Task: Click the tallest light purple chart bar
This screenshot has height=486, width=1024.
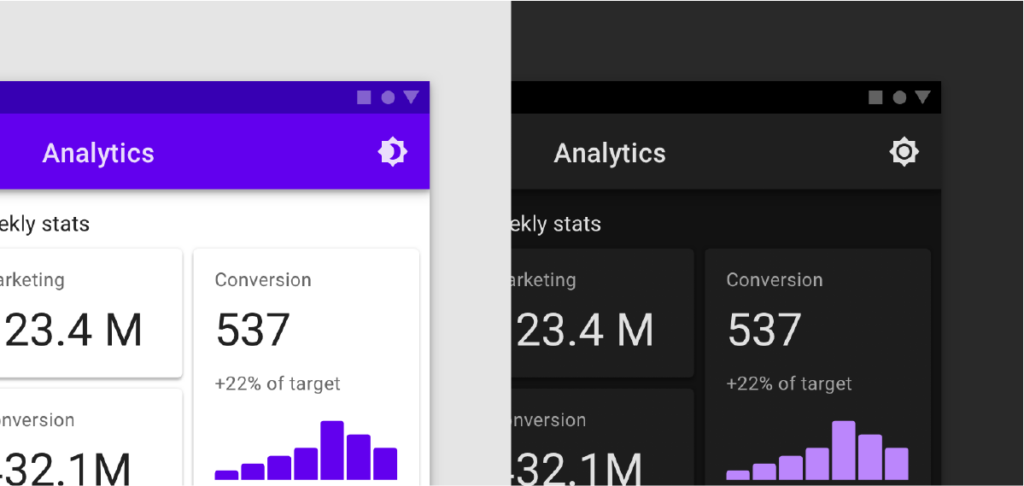Action: [x=843, y=450]
